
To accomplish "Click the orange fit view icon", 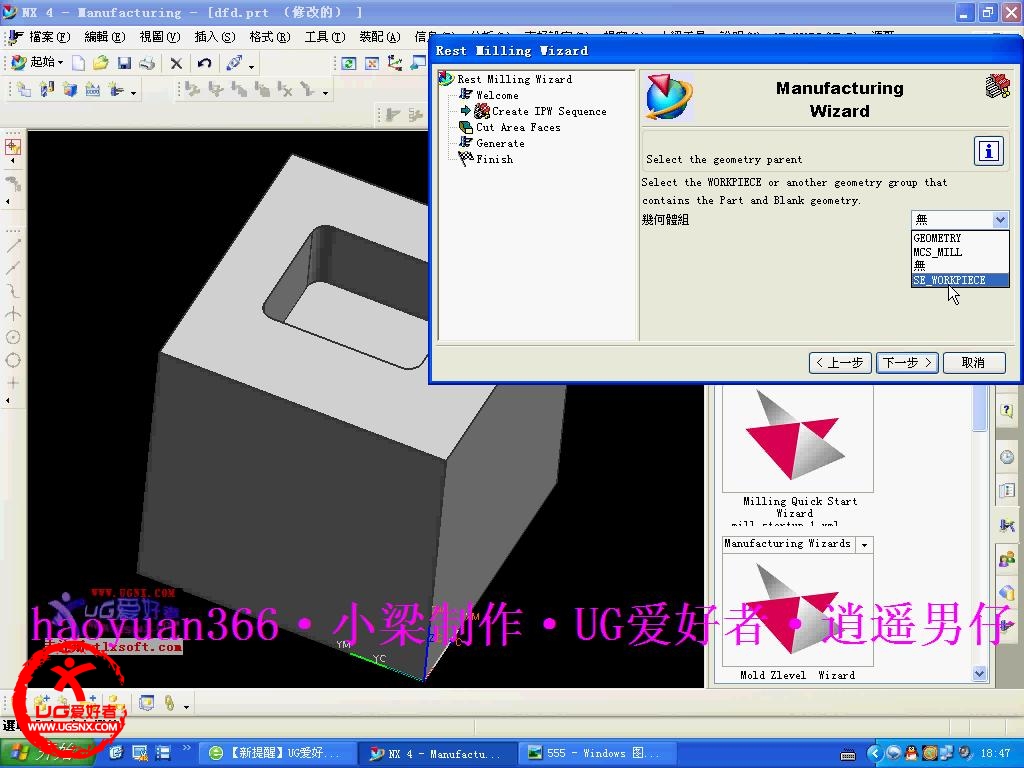I will 372,63.
